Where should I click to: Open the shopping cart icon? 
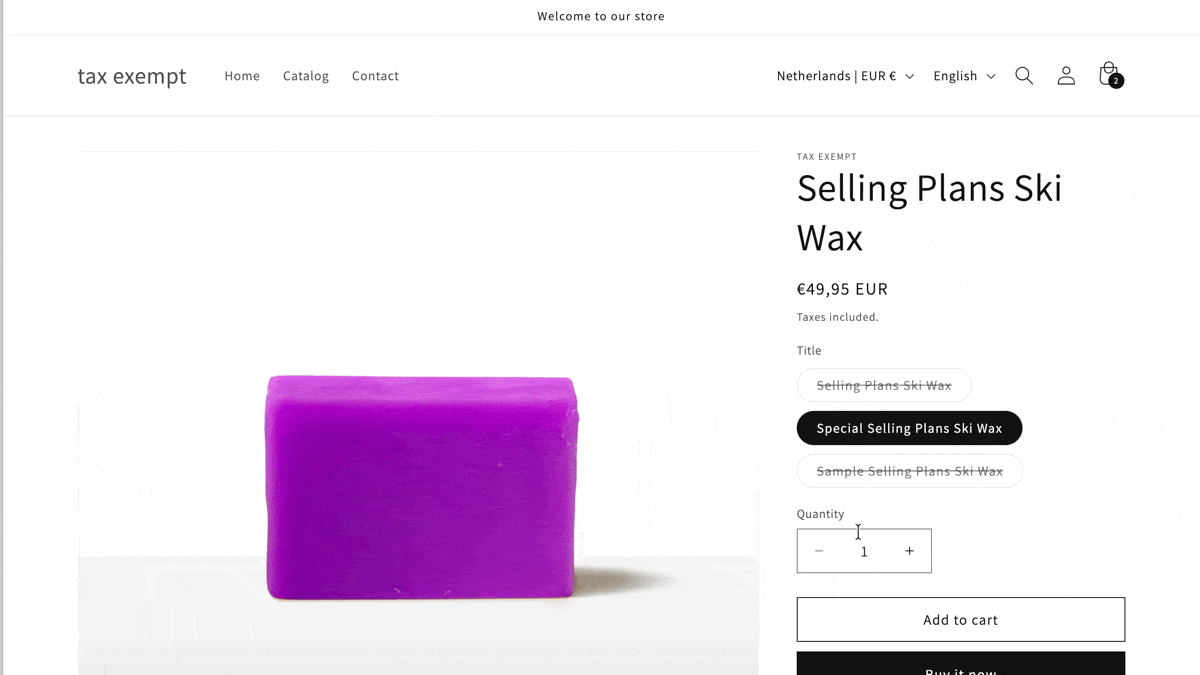[1107, 74]
